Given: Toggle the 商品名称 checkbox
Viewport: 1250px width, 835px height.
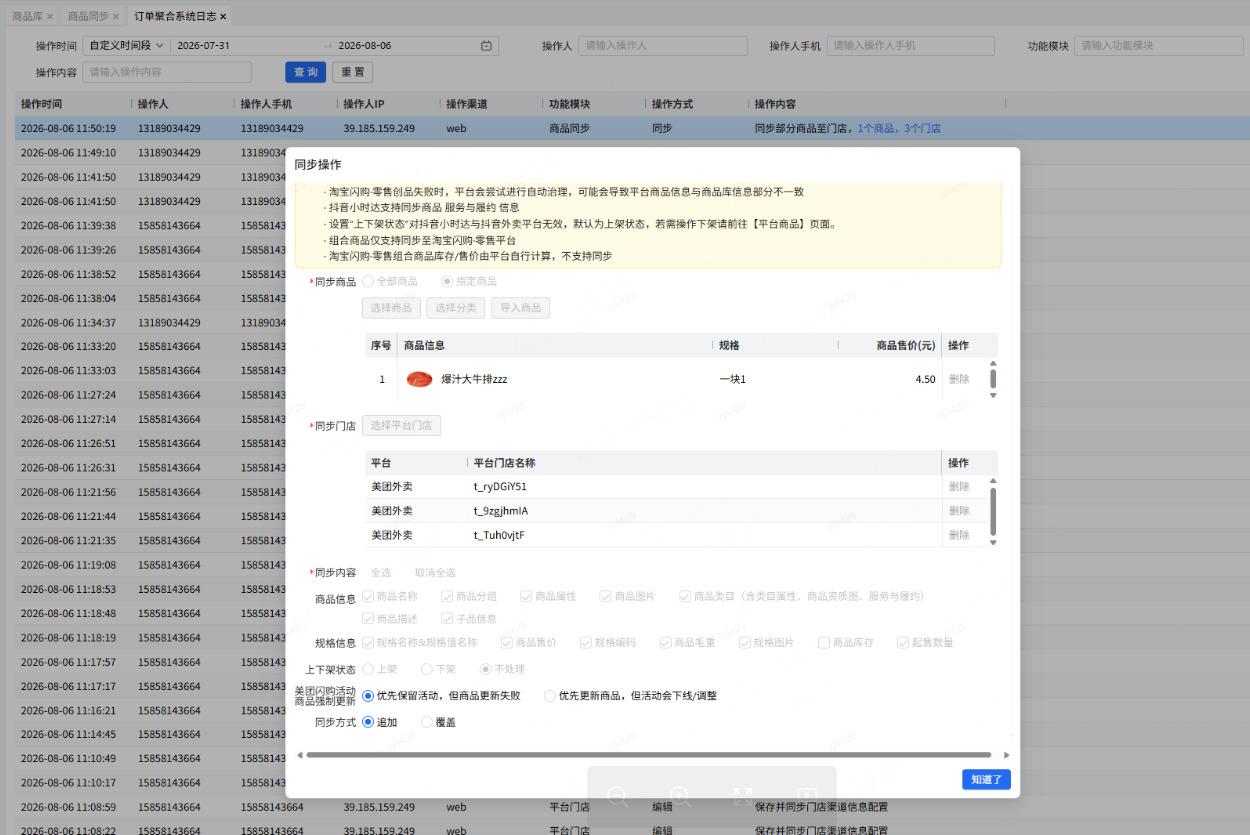Looking at the screenshot, I should (368, 596).
